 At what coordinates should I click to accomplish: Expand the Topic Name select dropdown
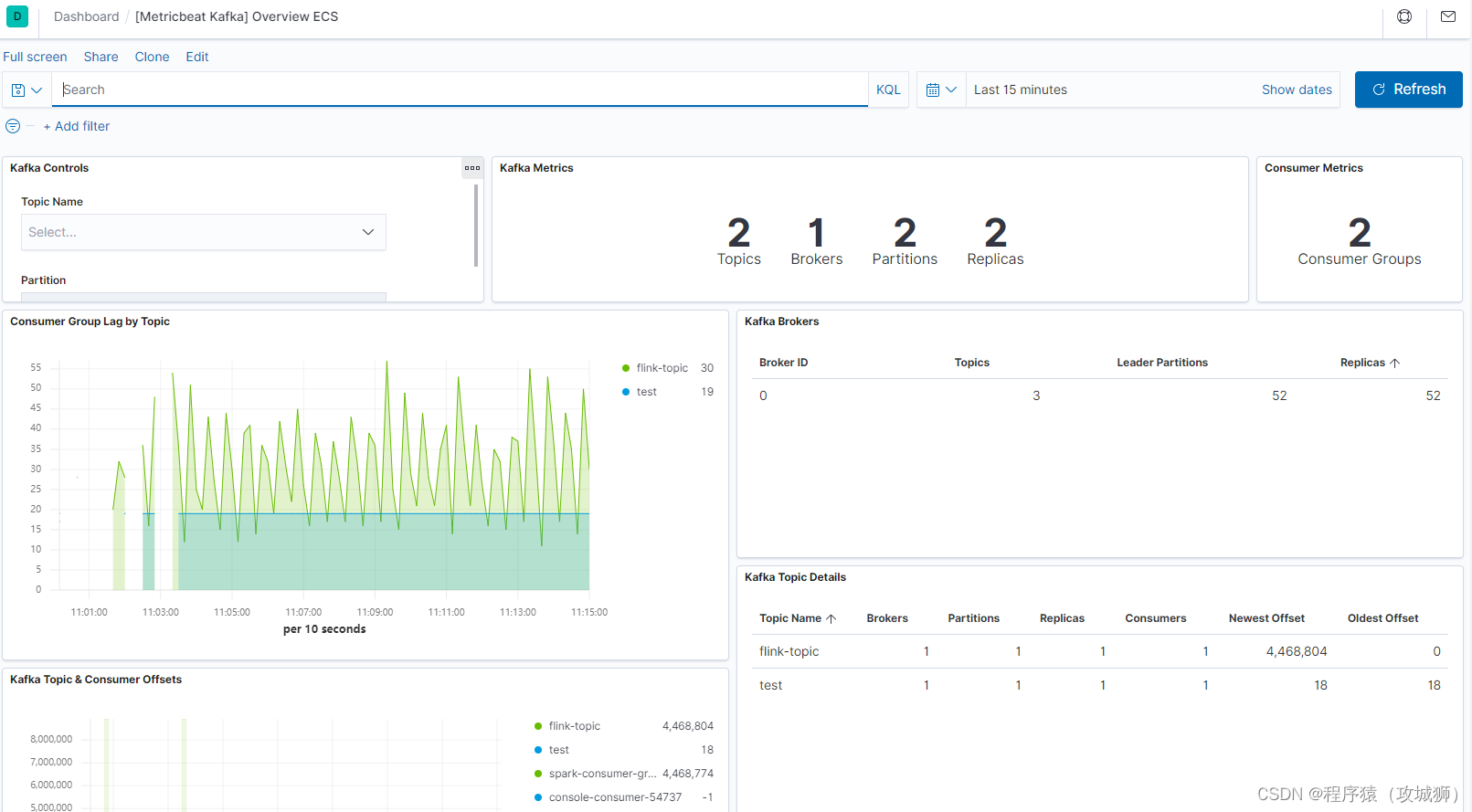click(203, 232)
